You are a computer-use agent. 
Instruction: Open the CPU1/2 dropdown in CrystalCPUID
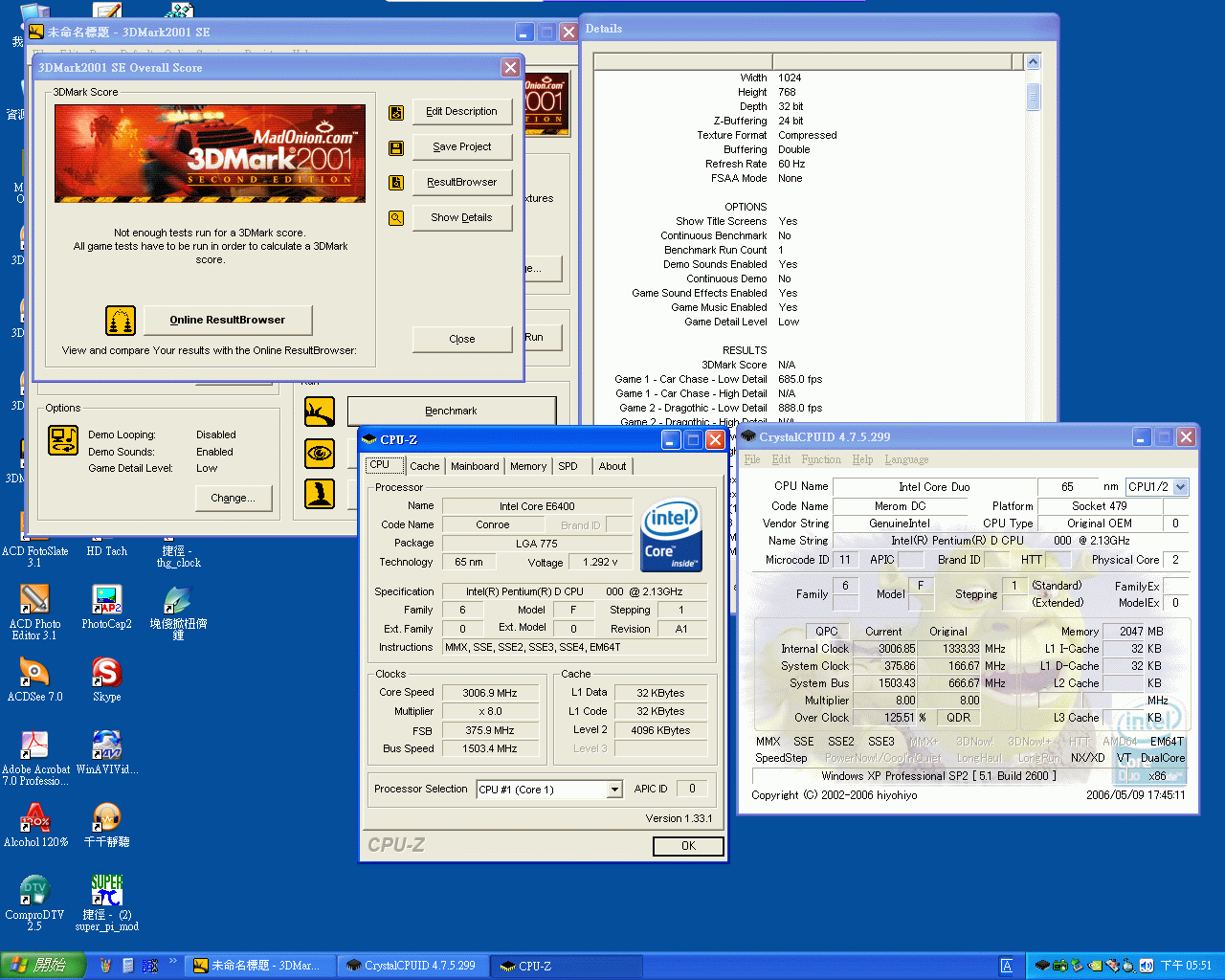point(1181,487)
